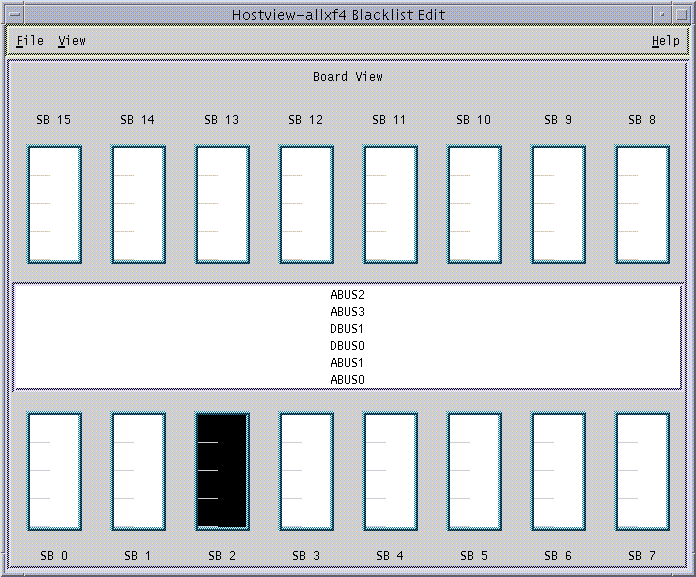The image size is (696, 577).
Task: Select system board SB 14
Action: [x=138, y=205]
